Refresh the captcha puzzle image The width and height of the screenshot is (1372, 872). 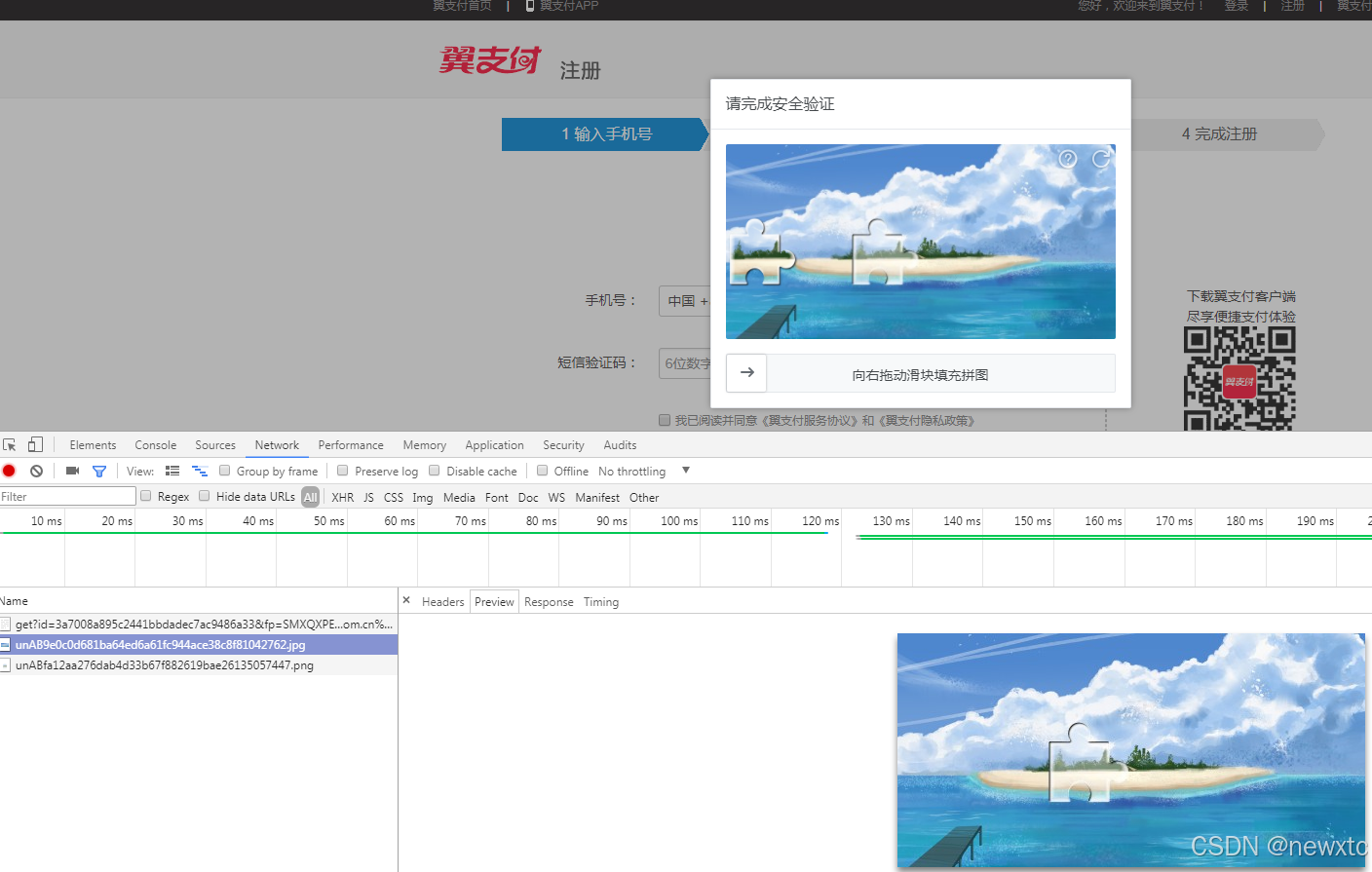[x=1101, y=159]
